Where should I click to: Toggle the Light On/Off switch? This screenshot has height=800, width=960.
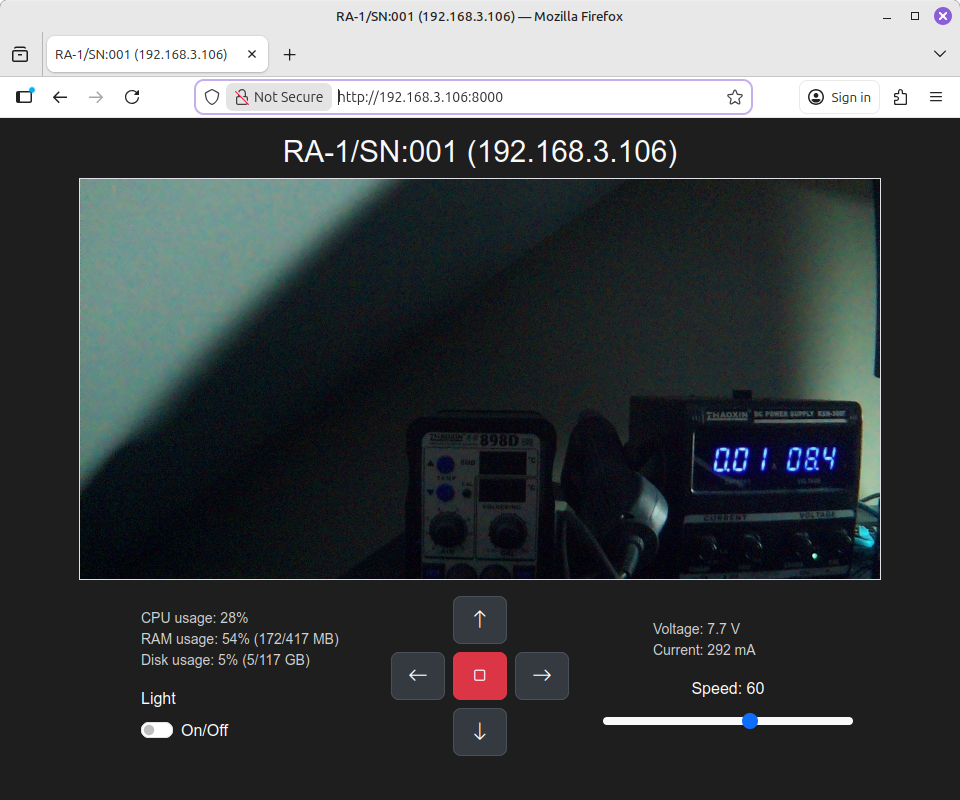click(156, 730)
